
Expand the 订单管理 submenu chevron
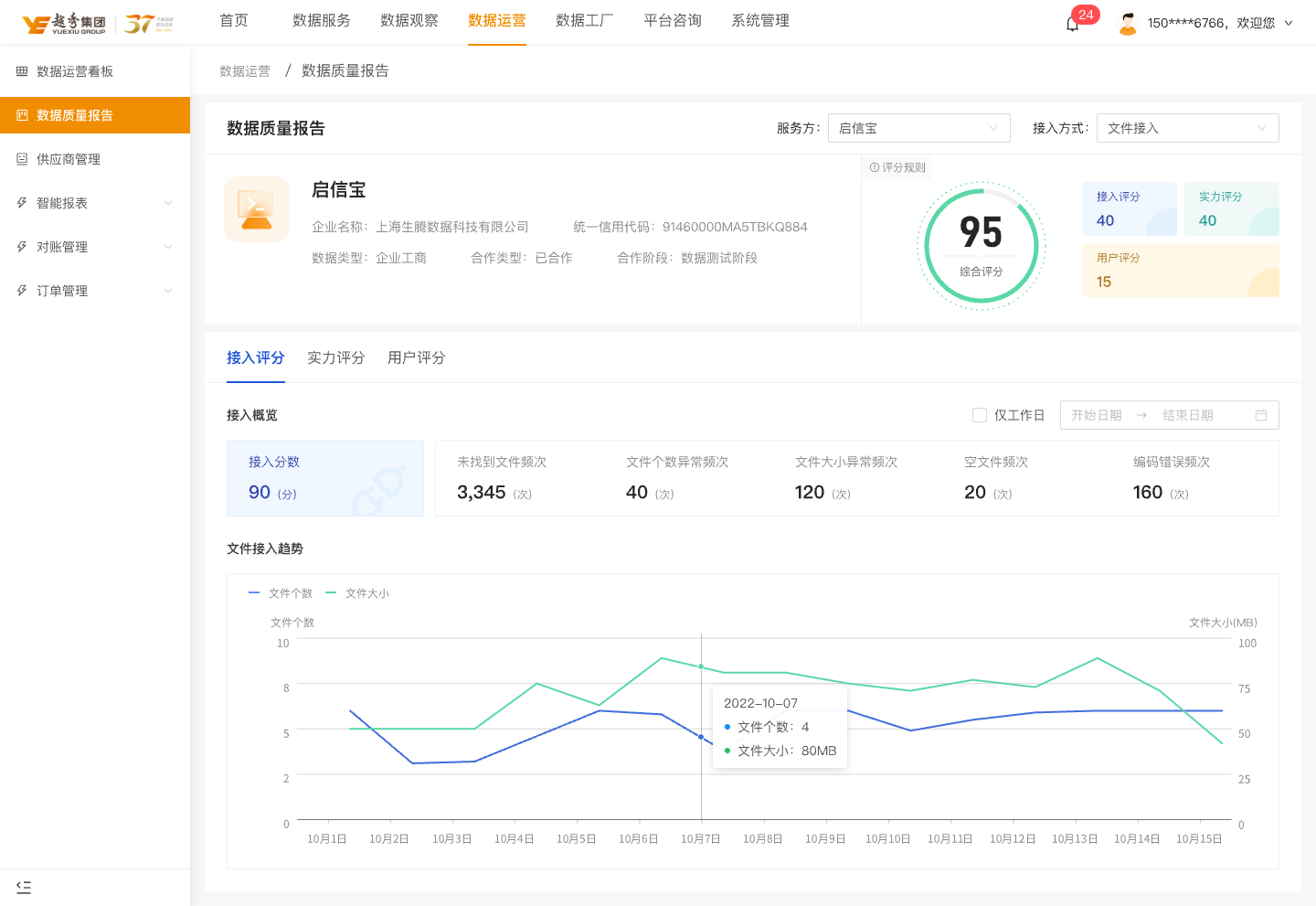click(168, 291)
